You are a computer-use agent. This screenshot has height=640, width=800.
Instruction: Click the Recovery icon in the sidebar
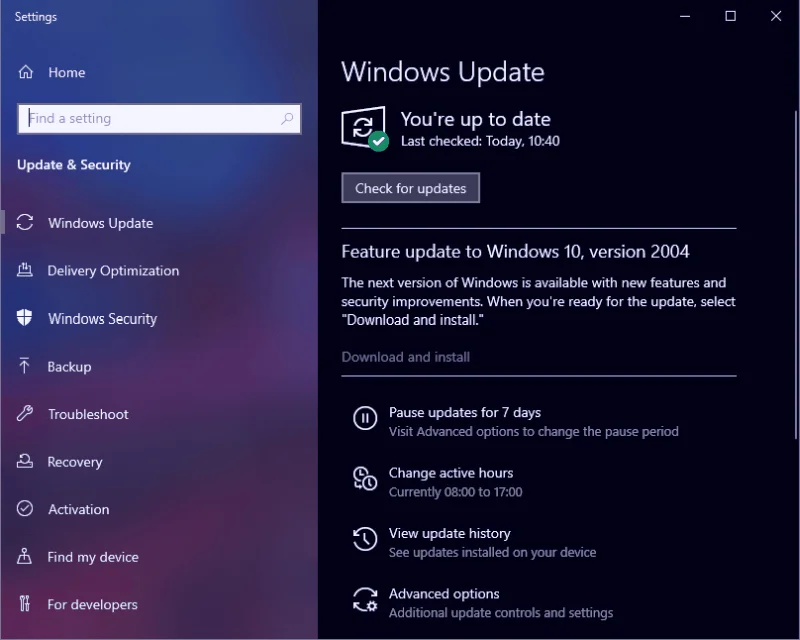[25, 462]
